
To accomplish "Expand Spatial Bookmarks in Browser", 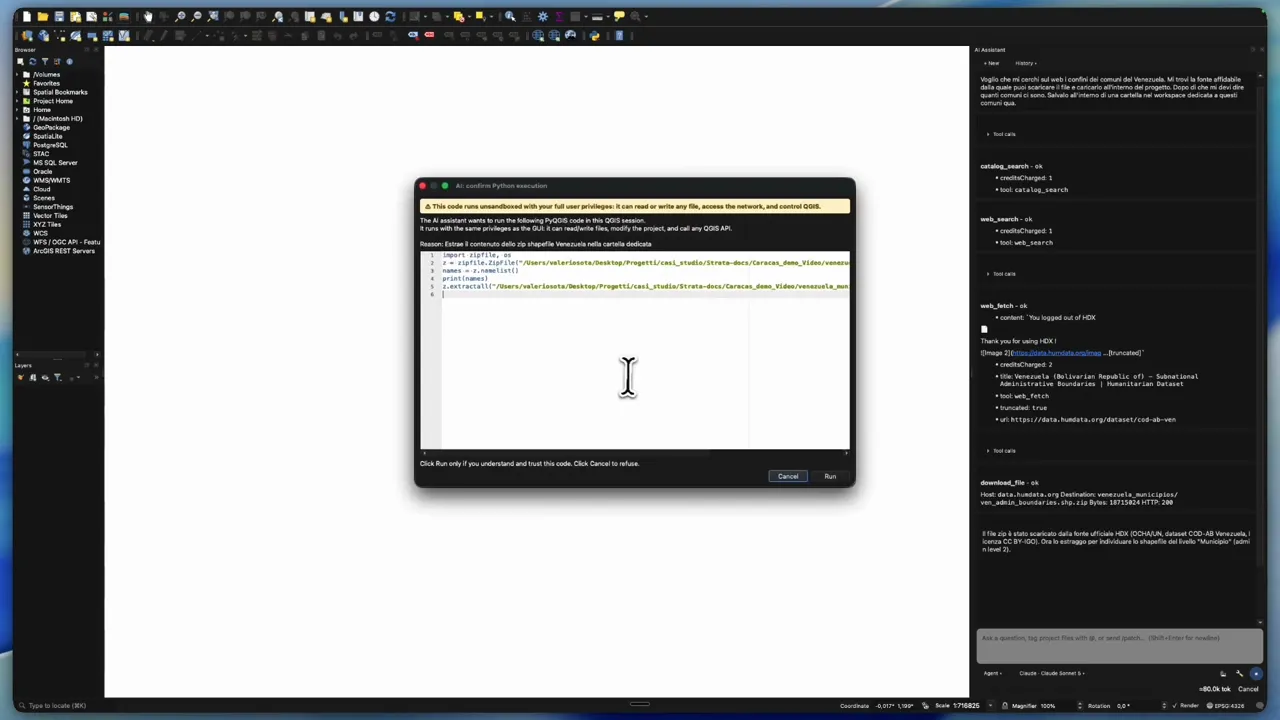I will pyautogui.click(x=18, y=92).
